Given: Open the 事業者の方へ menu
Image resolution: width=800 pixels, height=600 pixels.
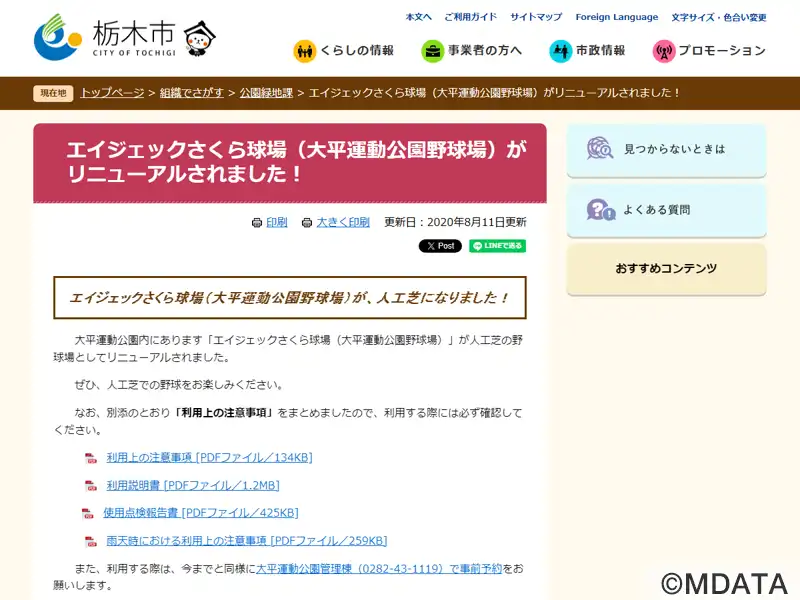Looking at the screenshot, I should 471,51.
